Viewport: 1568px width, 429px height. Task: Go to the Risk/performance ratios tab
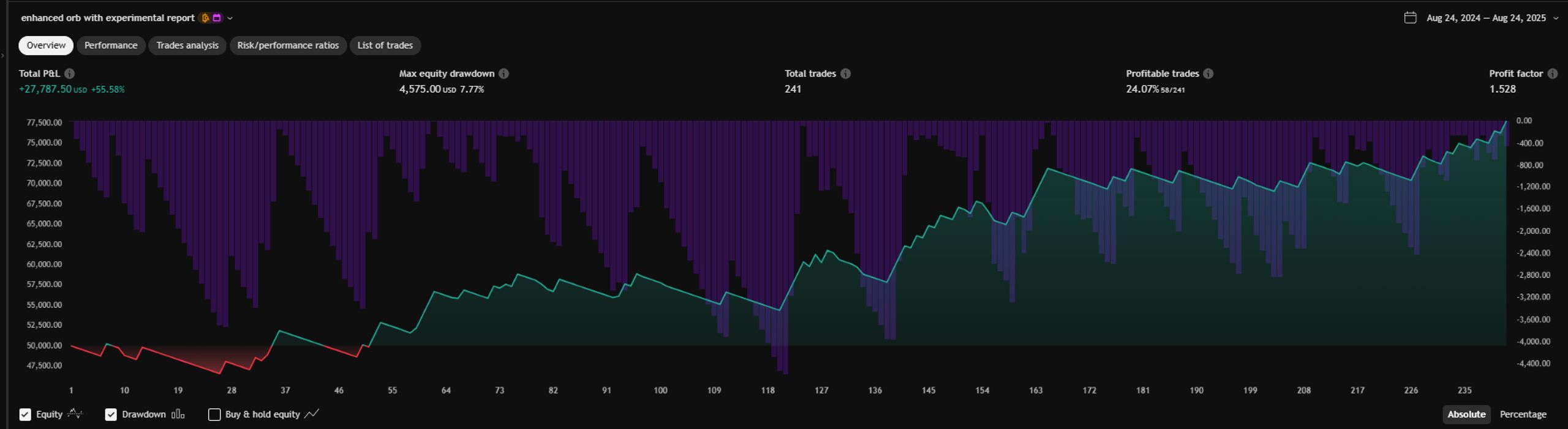pyautogui.click(x=288, y=45)
